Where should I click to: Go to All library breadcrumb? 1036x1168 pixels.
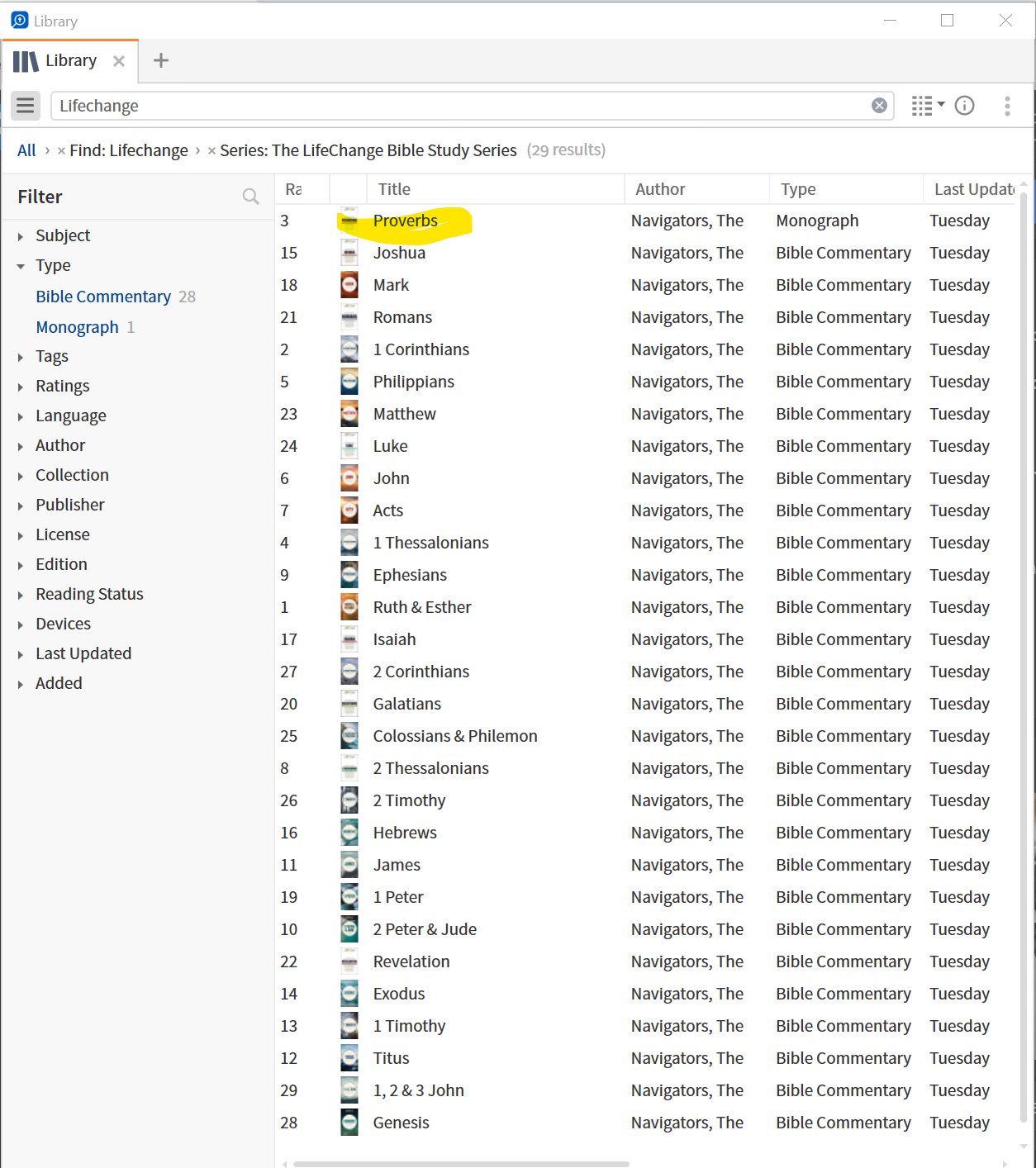[x=26, y=150]
